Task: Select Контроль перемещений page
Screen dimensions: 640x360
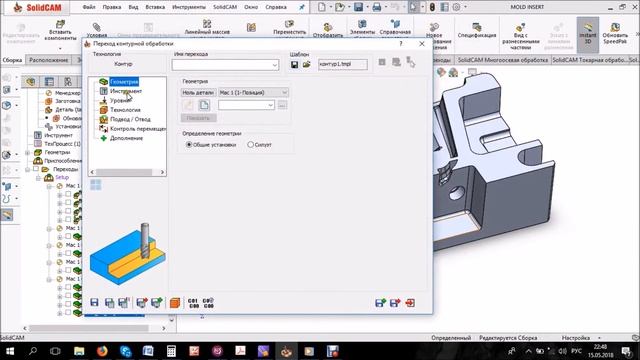Action: (x=138, y=129)
